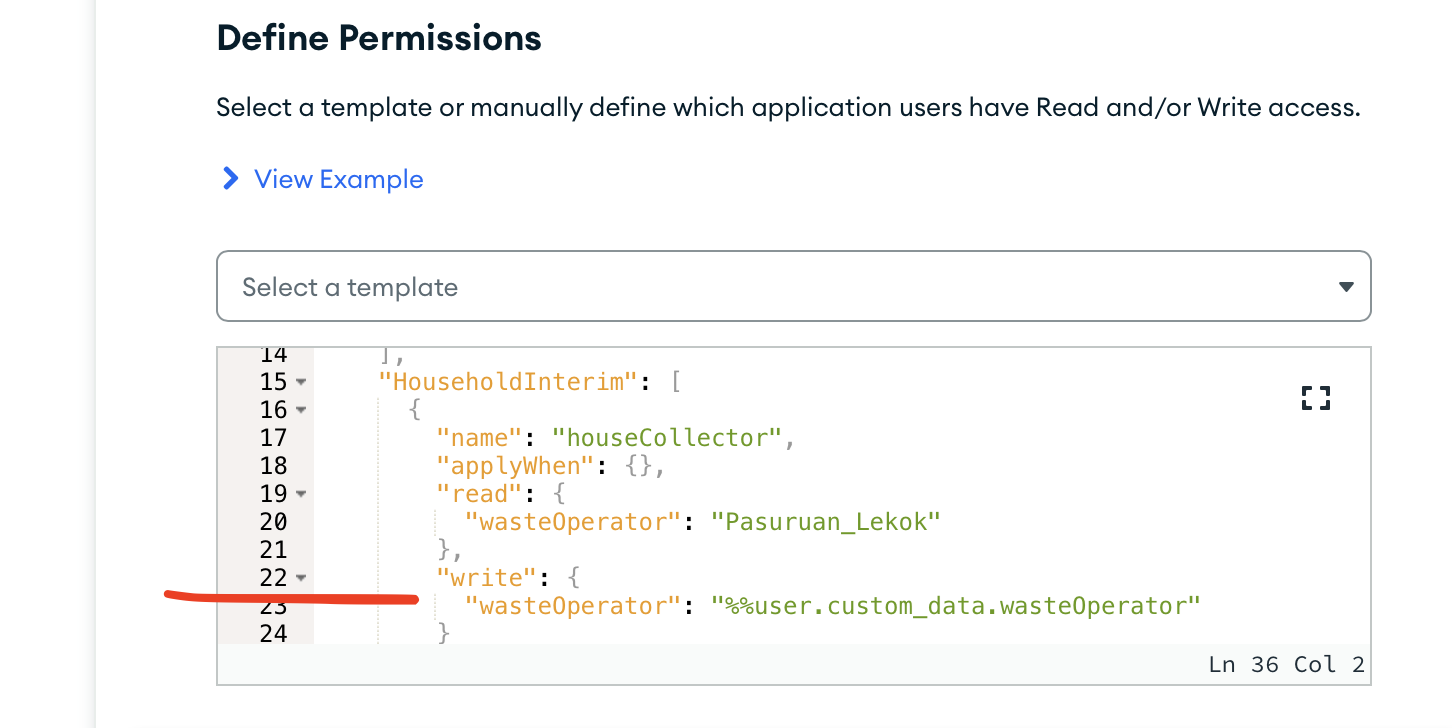Fold the object block on line 16
This screenshot has width=1452, height=728.
[x=301, y=410]
